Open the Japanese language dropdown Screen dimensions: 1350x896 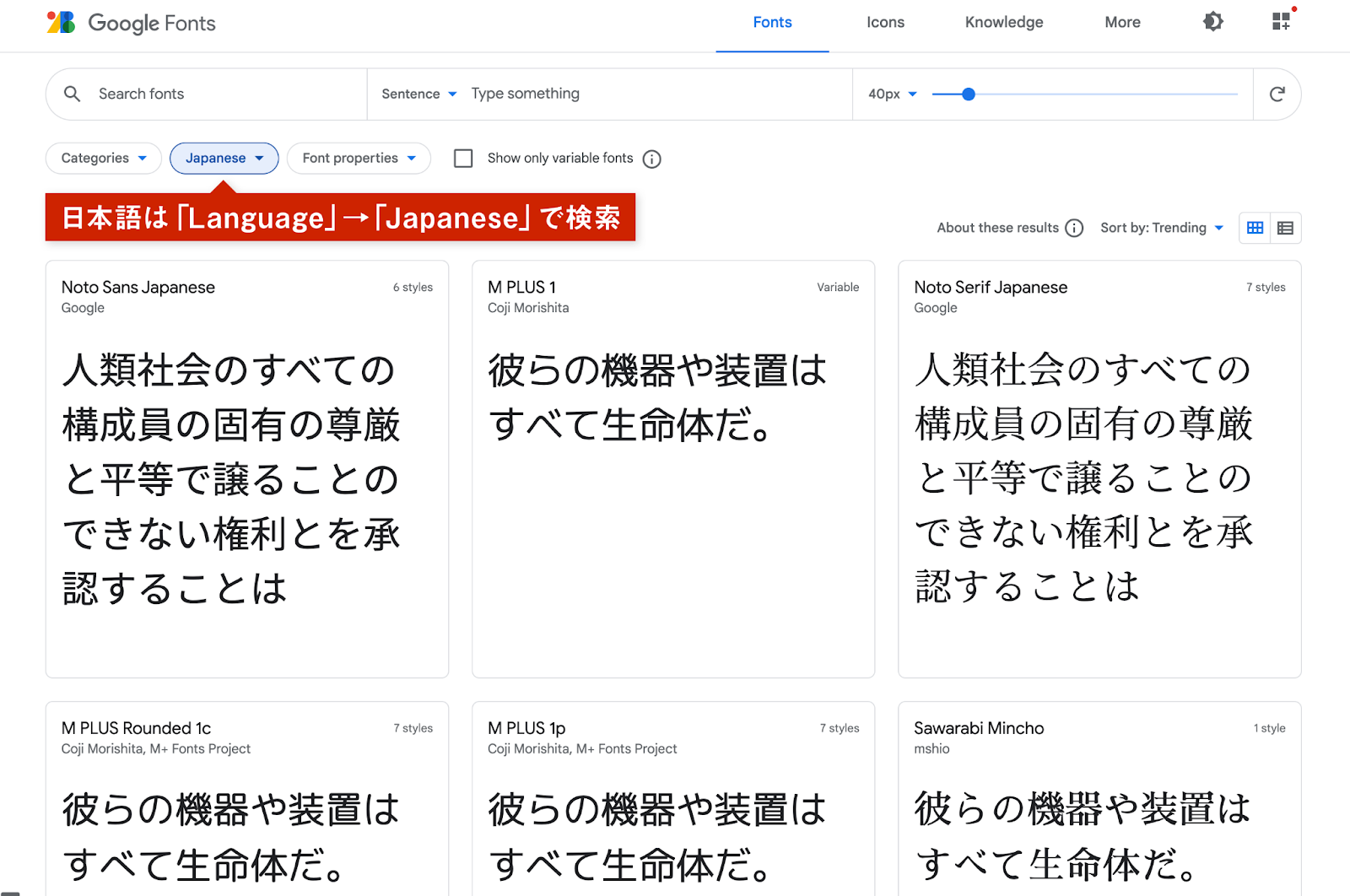[x=224, y=159]
